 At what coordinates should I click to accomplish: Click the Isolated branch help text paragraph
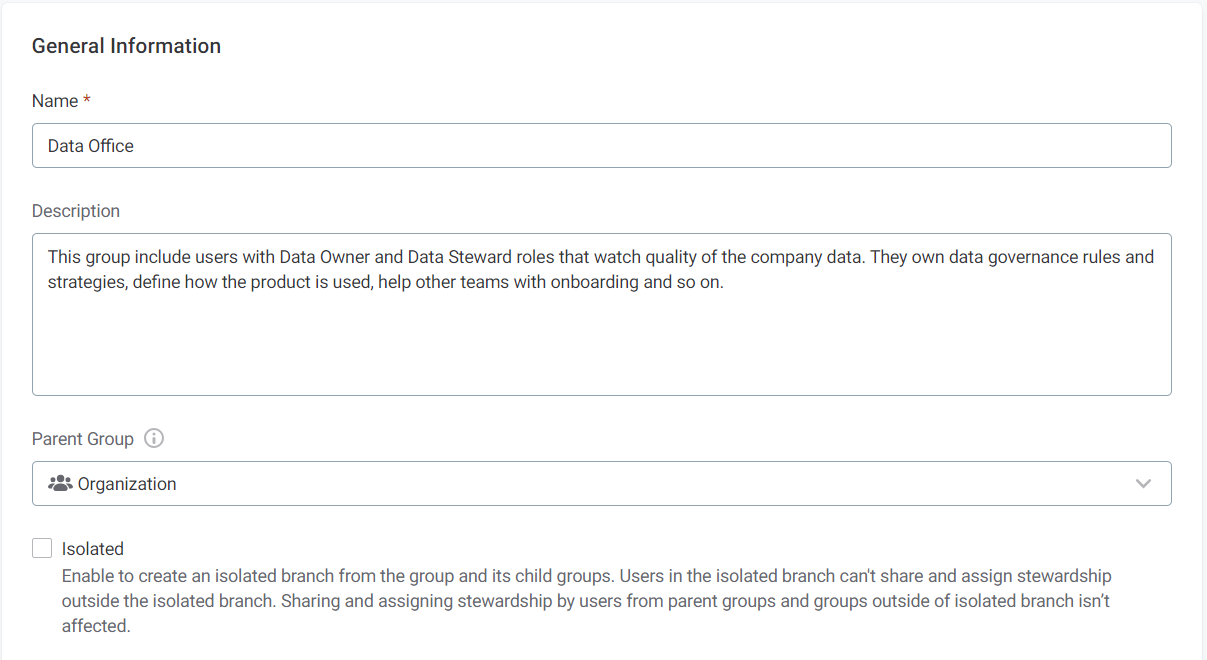586,601
